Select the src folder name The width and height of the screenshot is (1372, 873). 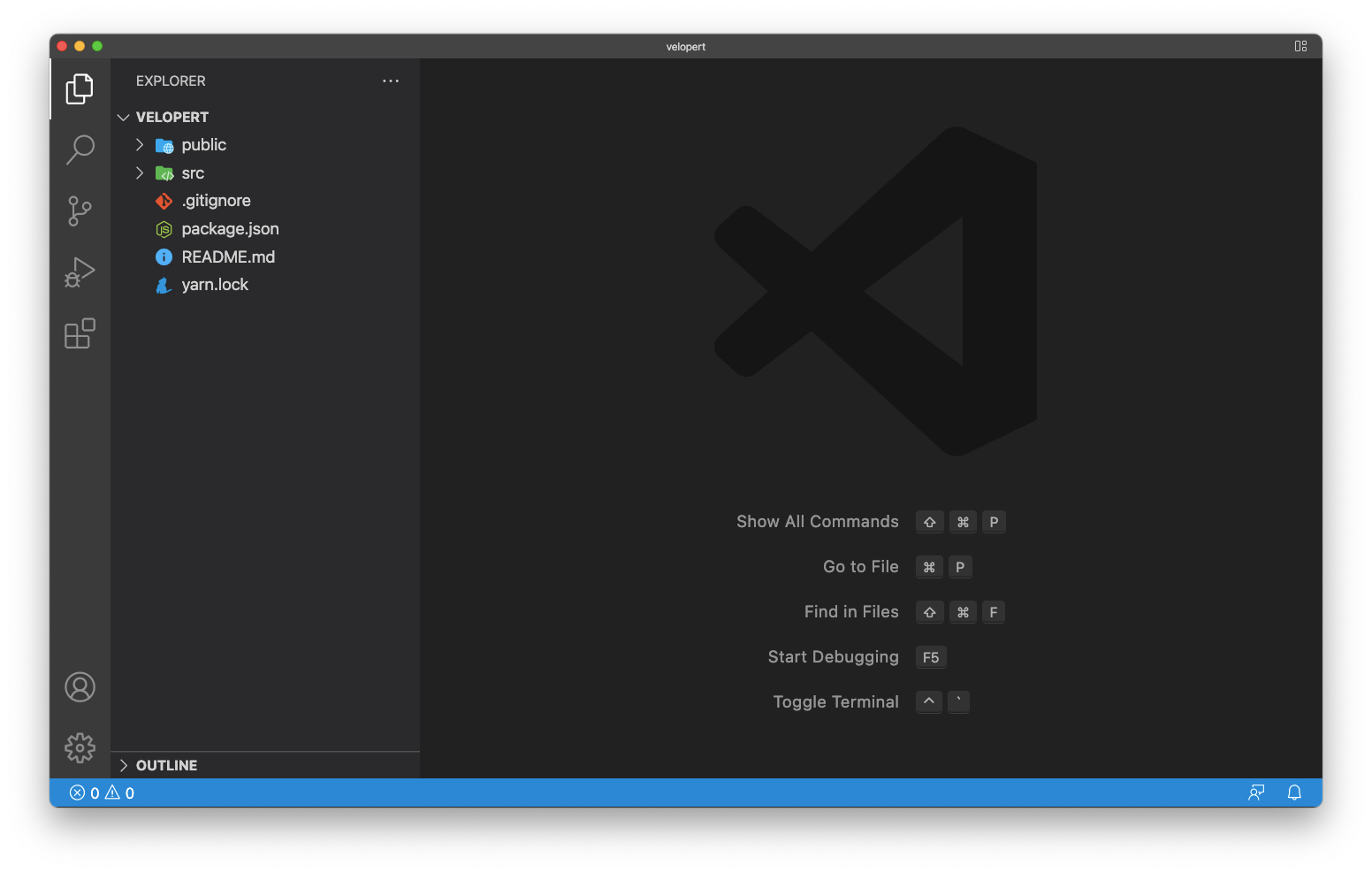[193, 173]
